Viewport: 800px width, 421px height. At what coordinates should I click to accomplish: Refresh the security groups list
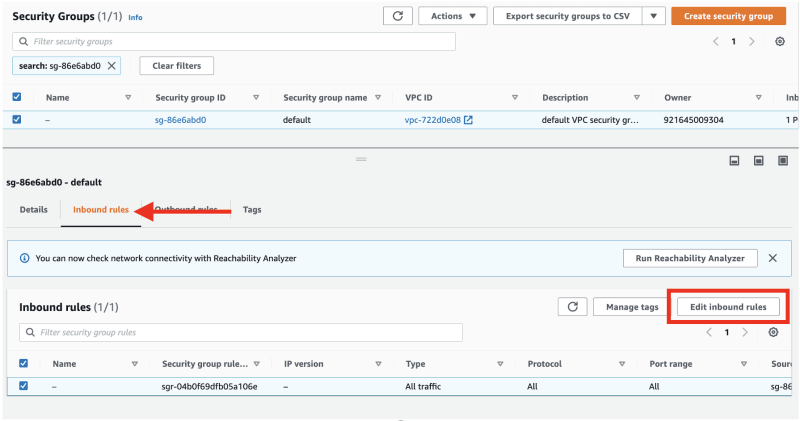pos(398,16)
